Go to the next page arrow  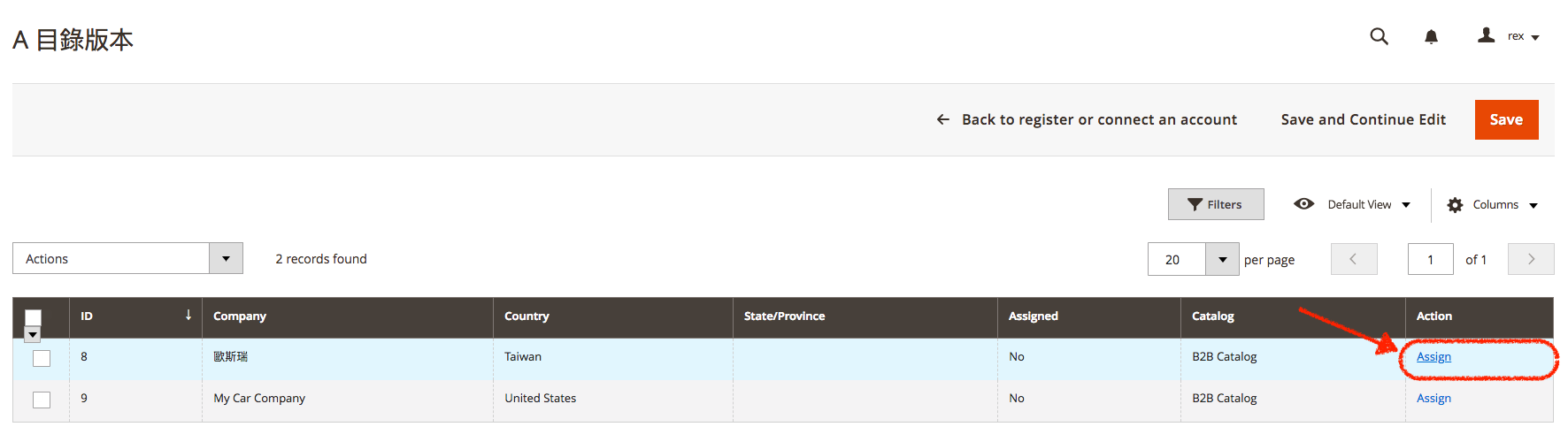coord(1531,259)
